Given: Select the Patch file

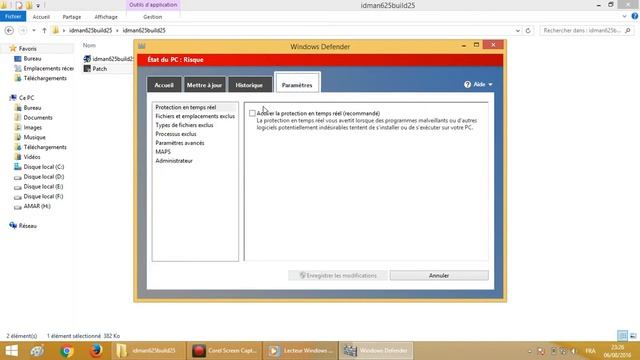Looking at the screenshot, I should 99,69.
